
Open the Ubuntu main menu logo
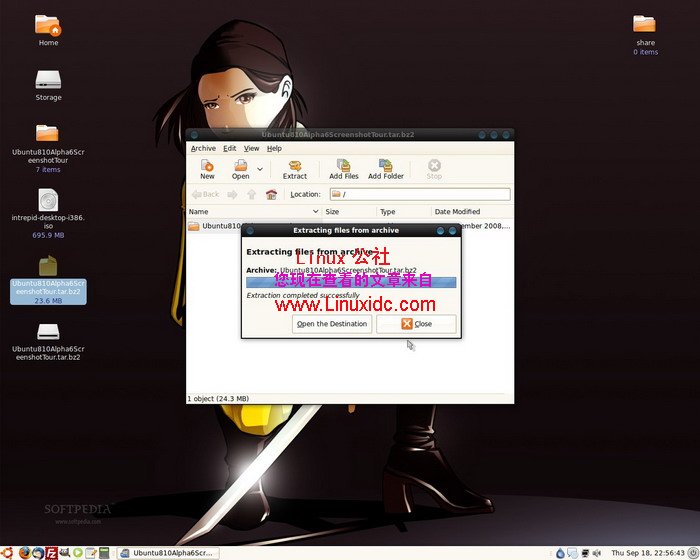click(x=8, y=553)
